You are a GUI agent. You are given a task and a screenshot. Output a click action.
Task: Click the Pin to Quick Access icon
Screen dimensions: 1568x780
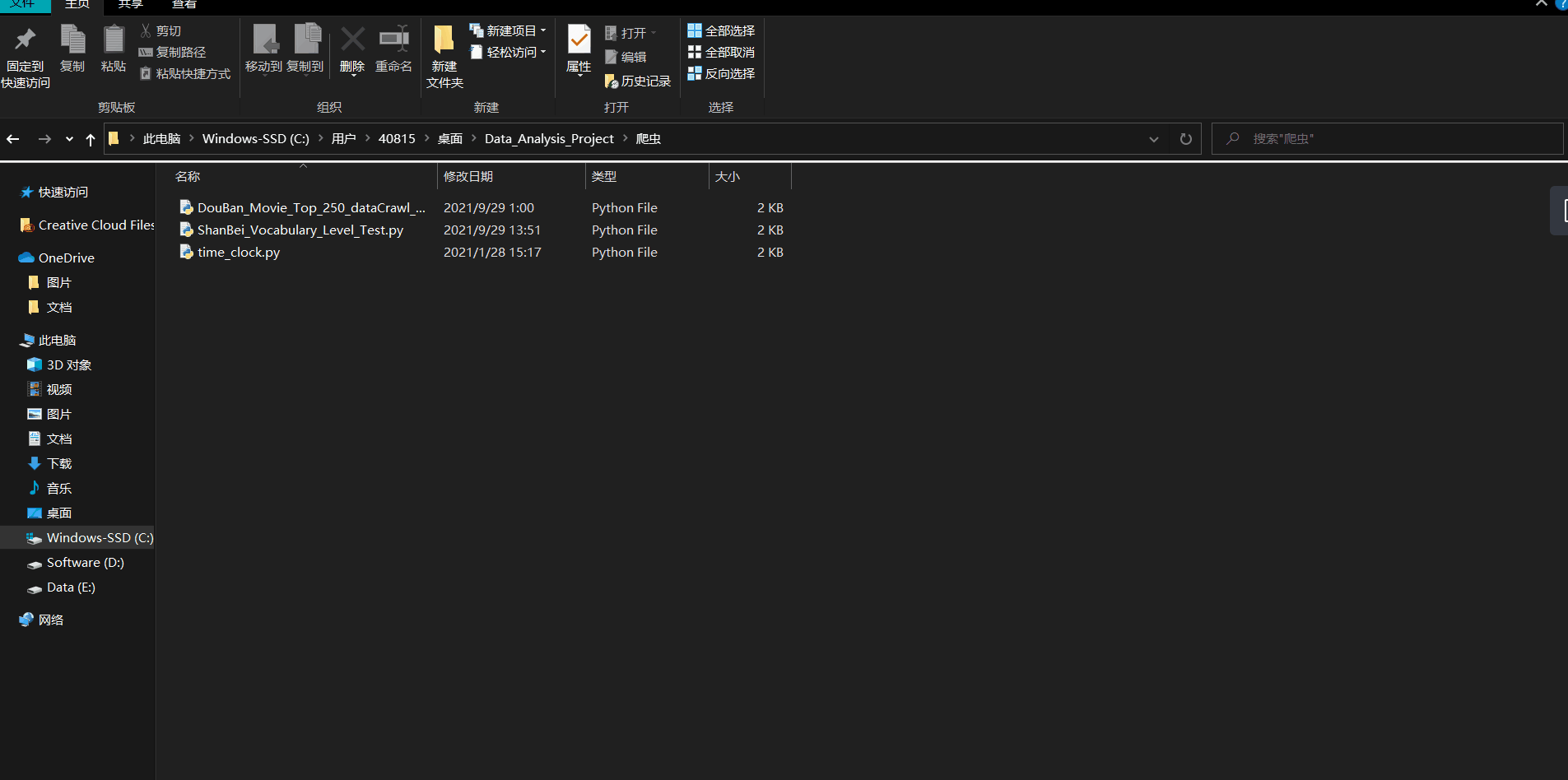click(26, 39)
